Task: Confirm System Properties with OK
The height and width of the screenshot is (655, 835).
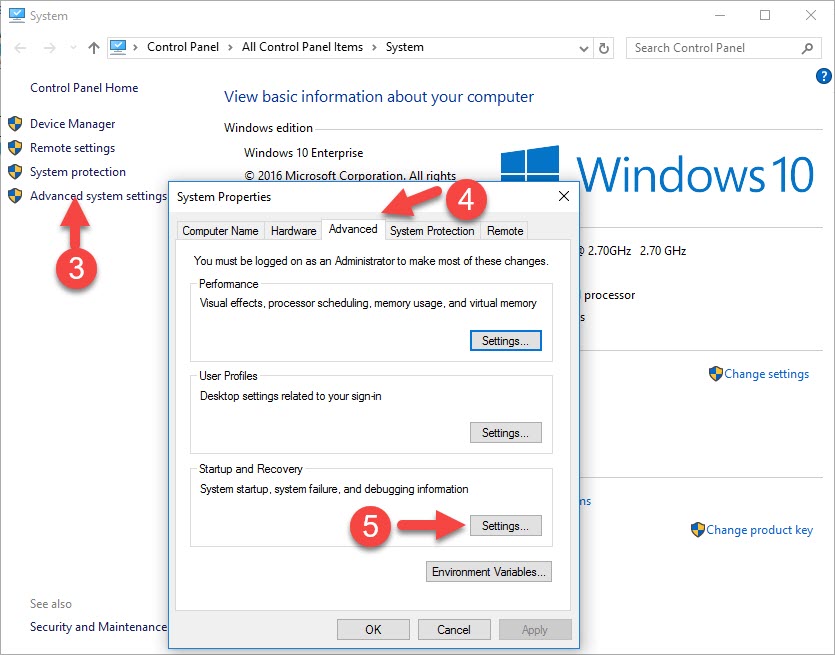Action: pos(373,629)
